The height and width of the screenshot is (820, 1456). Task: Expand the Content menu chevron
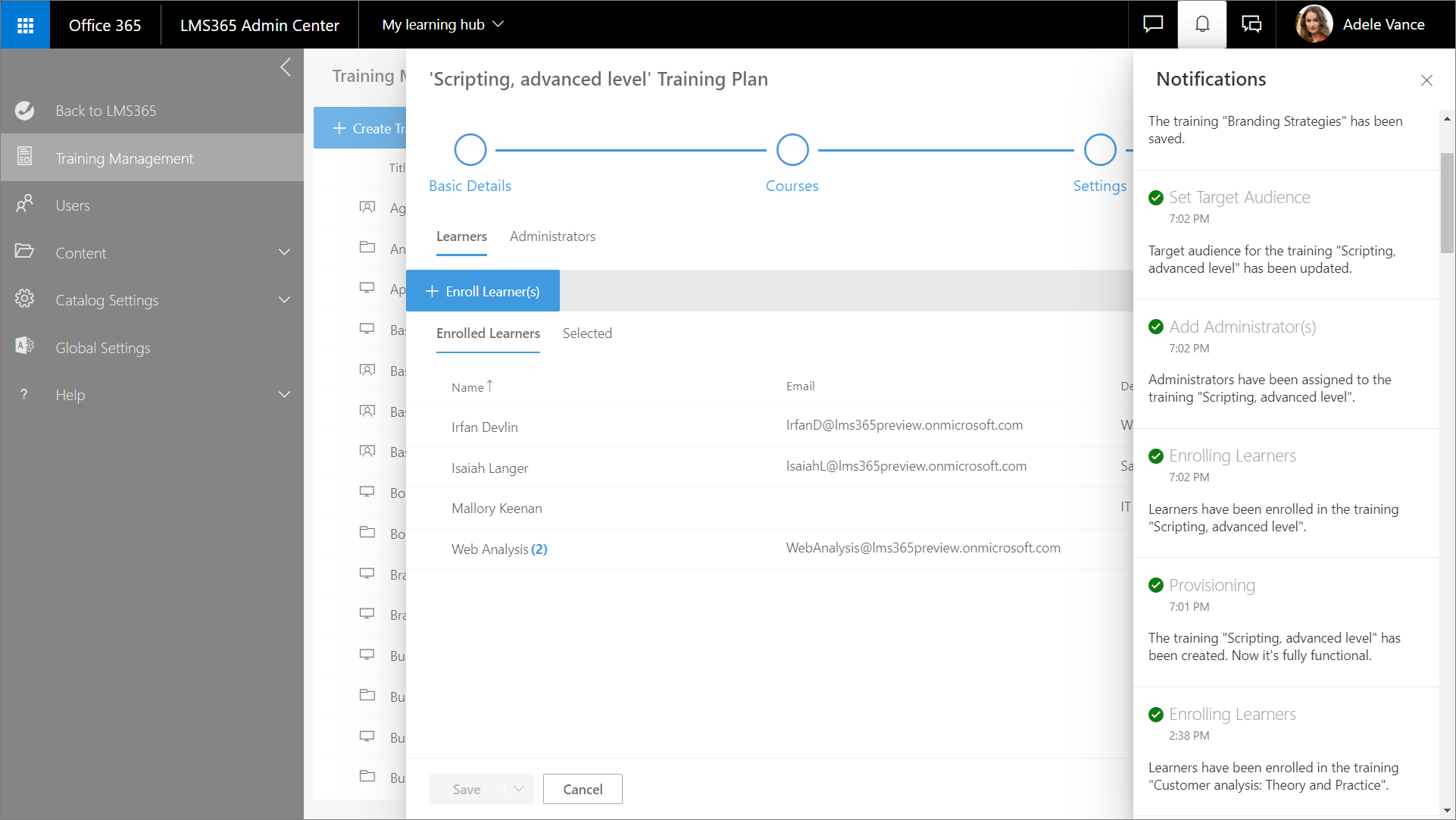[x=284, y=252]
